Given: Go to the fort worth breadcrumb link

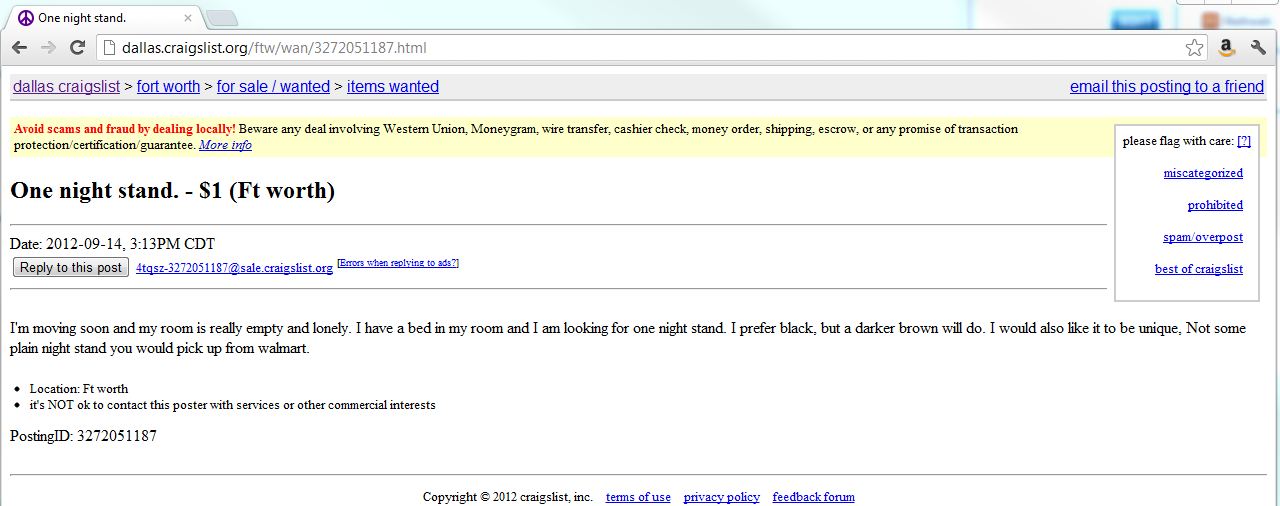Looking at the screenshot, I should coord(168,87).
